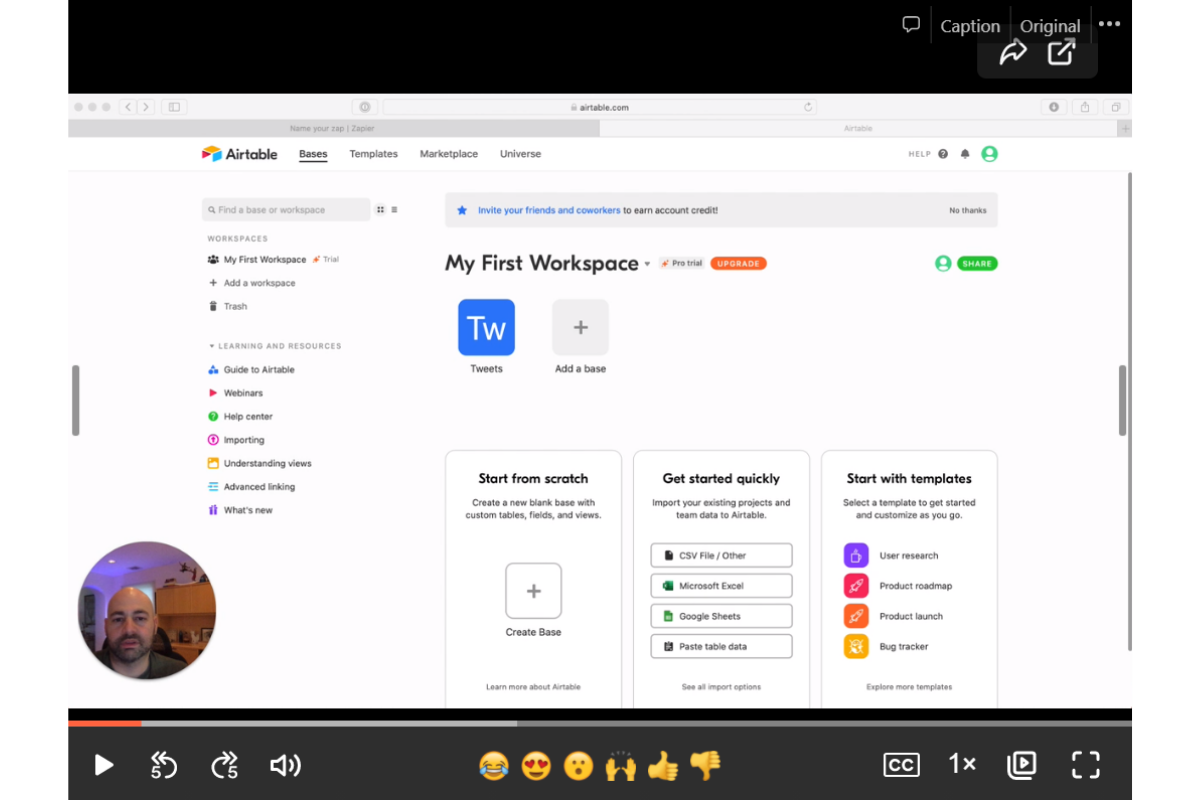
Task: Toggle closed captions CC
Action: point(902,765)
